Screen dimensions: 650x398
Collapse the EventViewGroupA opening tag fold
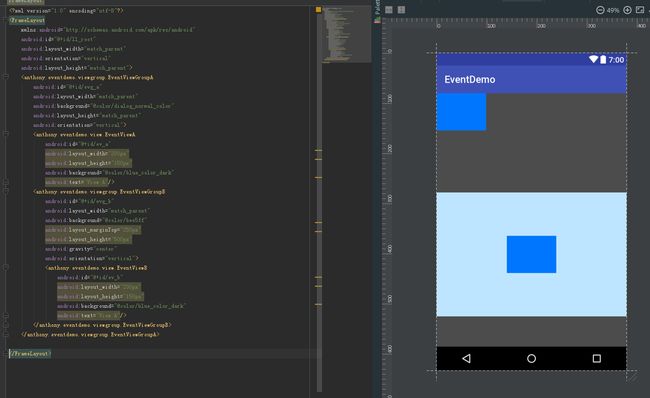pyautogui.click(x=6, y=77)
